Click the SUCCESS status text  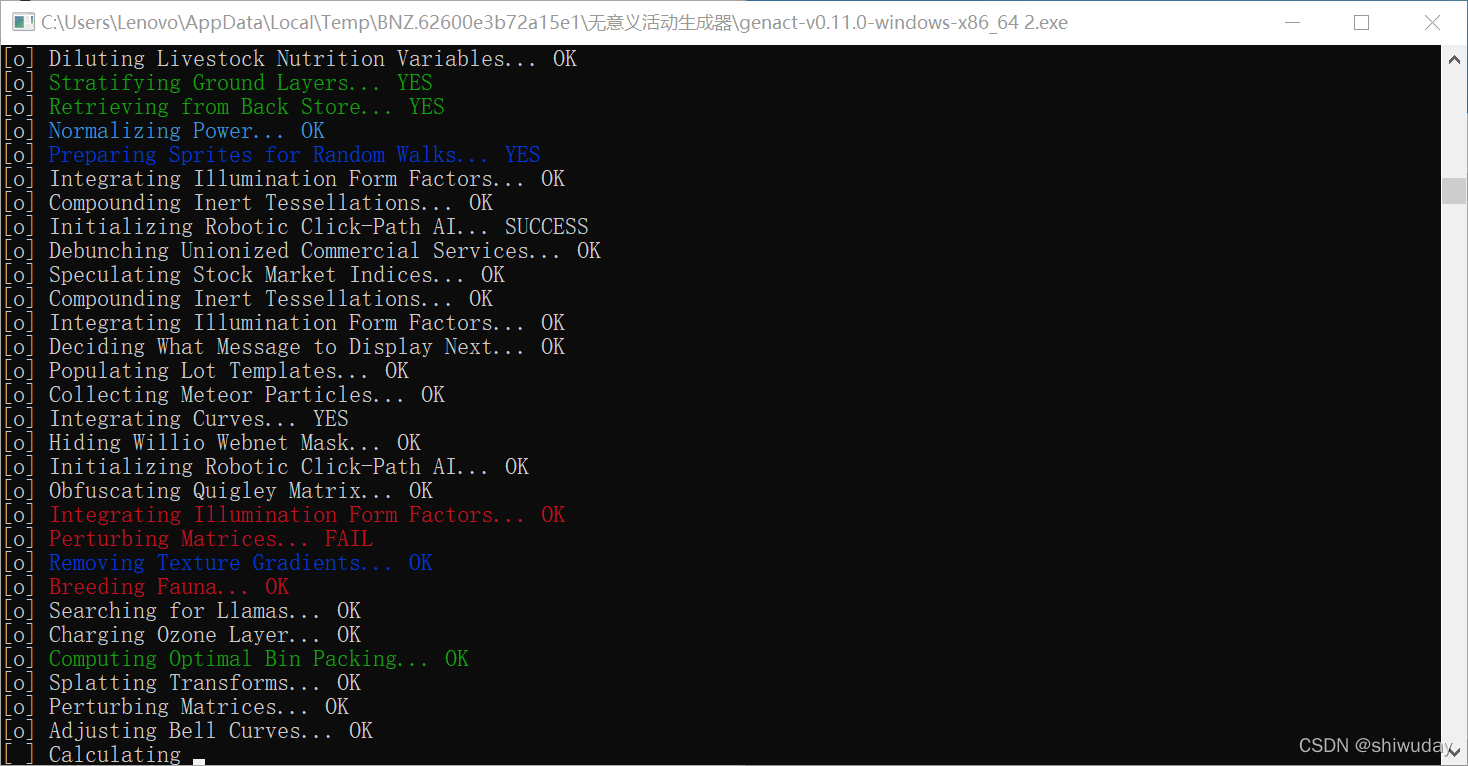546,227
